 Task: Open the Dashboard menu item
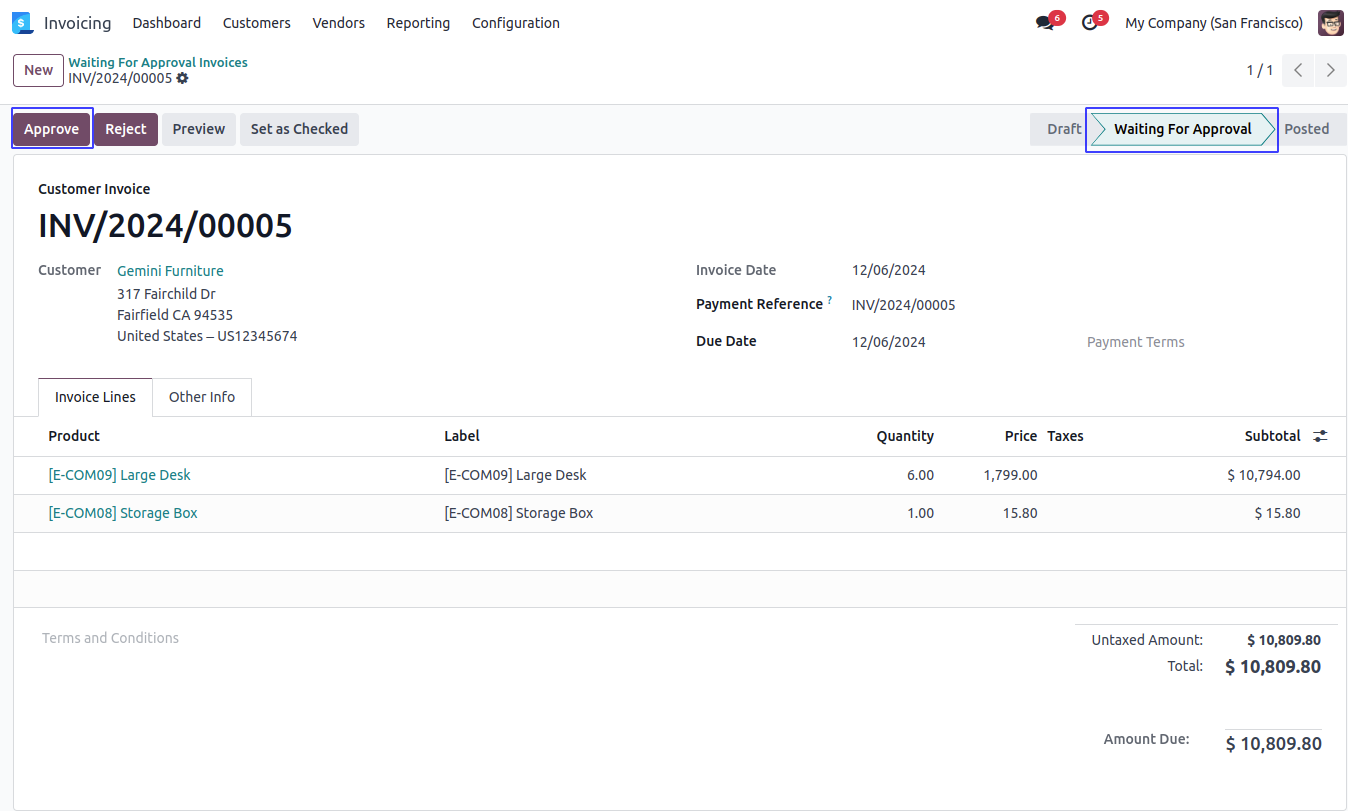pos(166,23)
